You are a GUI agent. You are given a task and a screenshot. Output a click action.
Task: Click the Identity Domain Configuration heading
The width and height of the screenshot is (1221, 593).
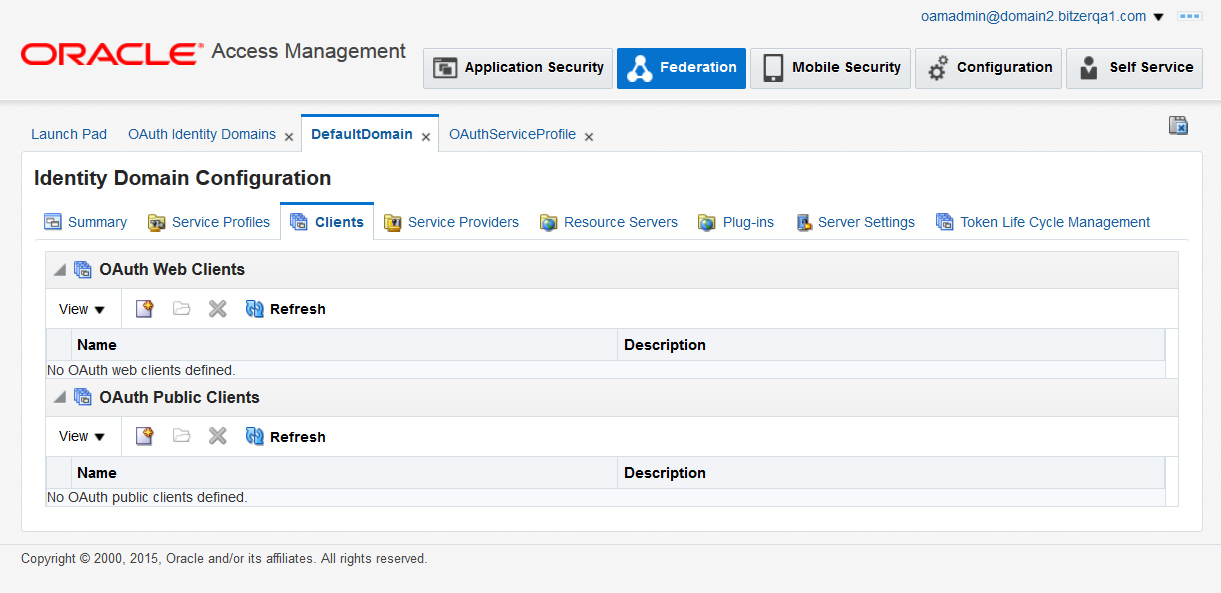183,178
